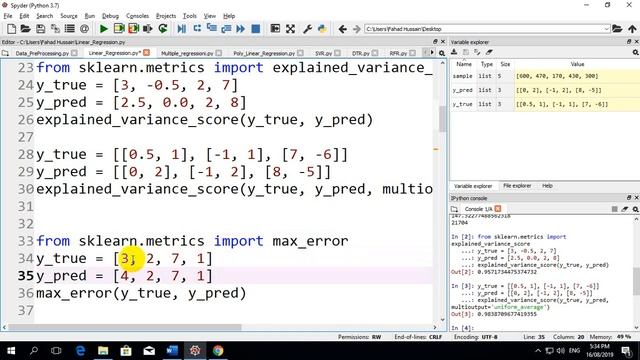
Task: Save the file with the floppy icon
Action: [x=40, y=29]
